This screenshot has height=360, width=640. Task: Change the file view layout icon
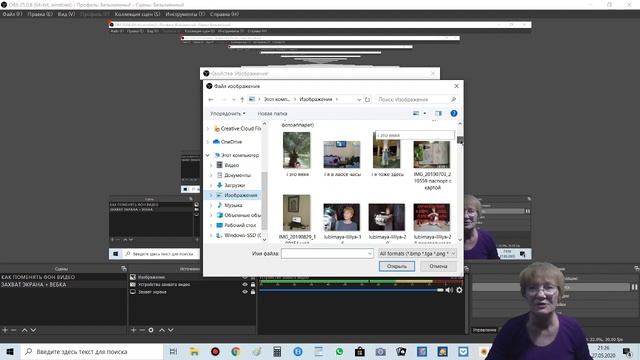point(416,113)
